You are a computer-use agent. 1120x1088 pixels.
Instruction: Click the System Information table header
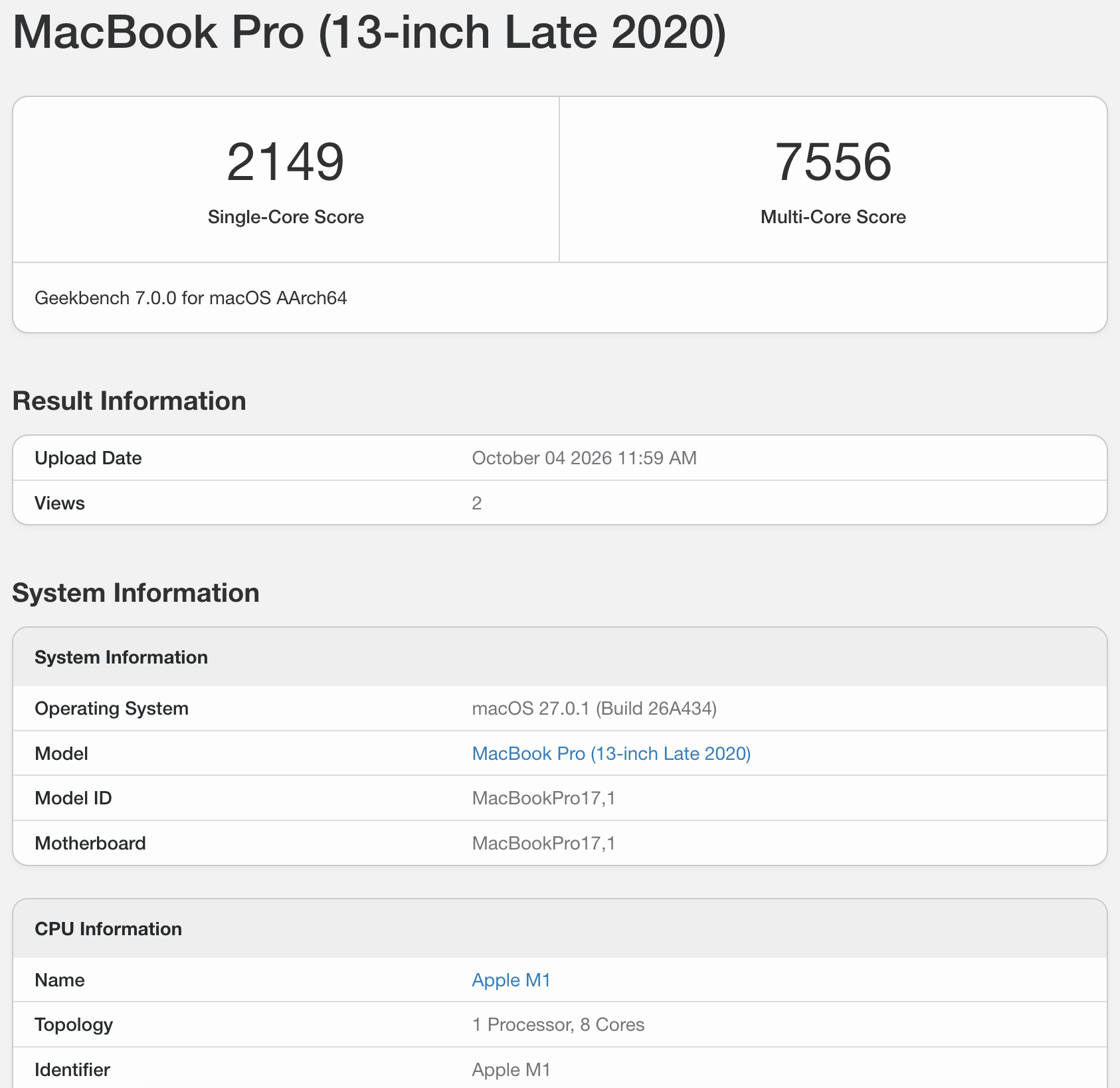tap(121, 657)
